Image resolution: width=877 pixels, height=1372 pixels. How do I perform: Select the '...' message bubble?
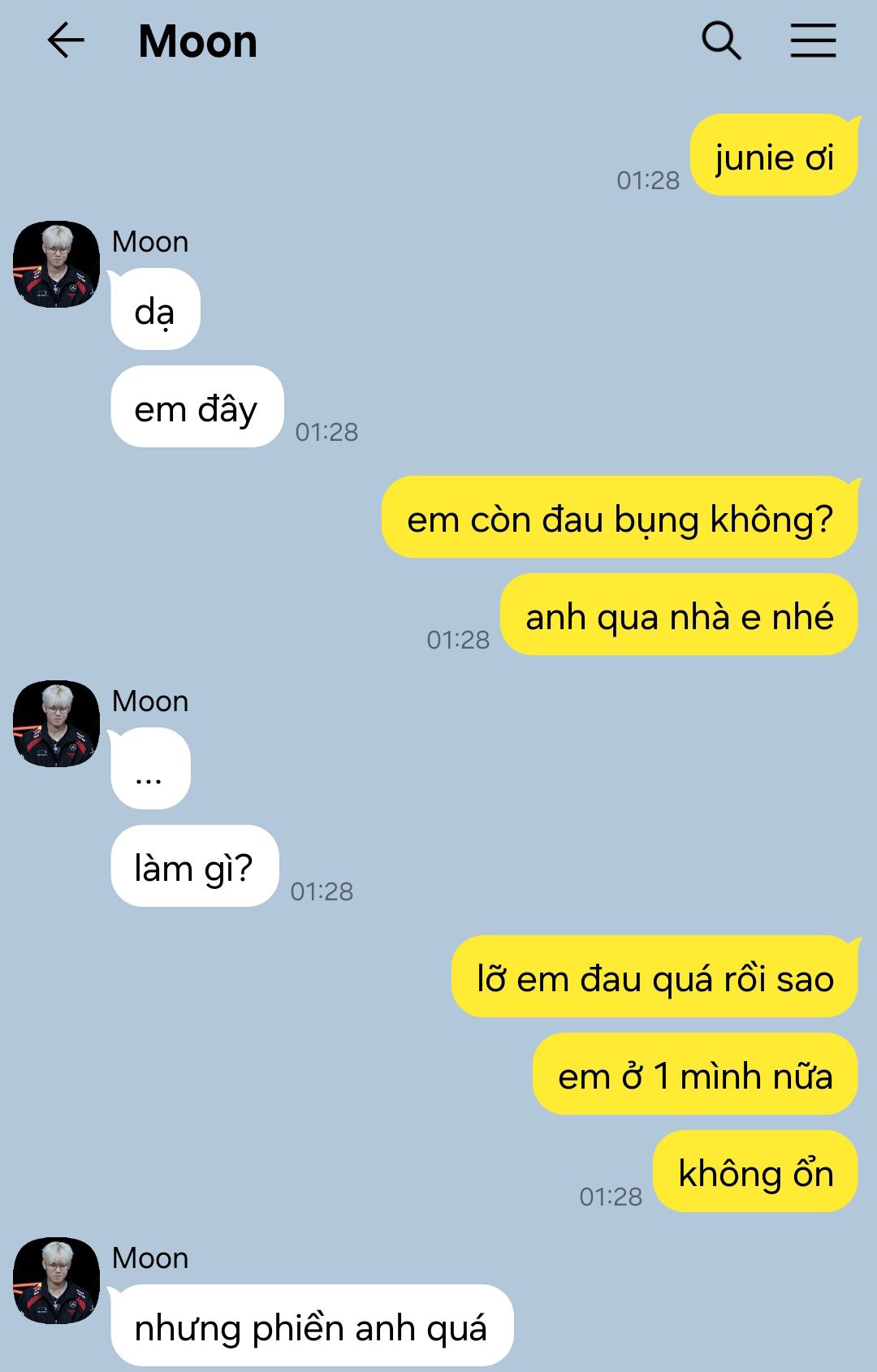pos(150,769)
